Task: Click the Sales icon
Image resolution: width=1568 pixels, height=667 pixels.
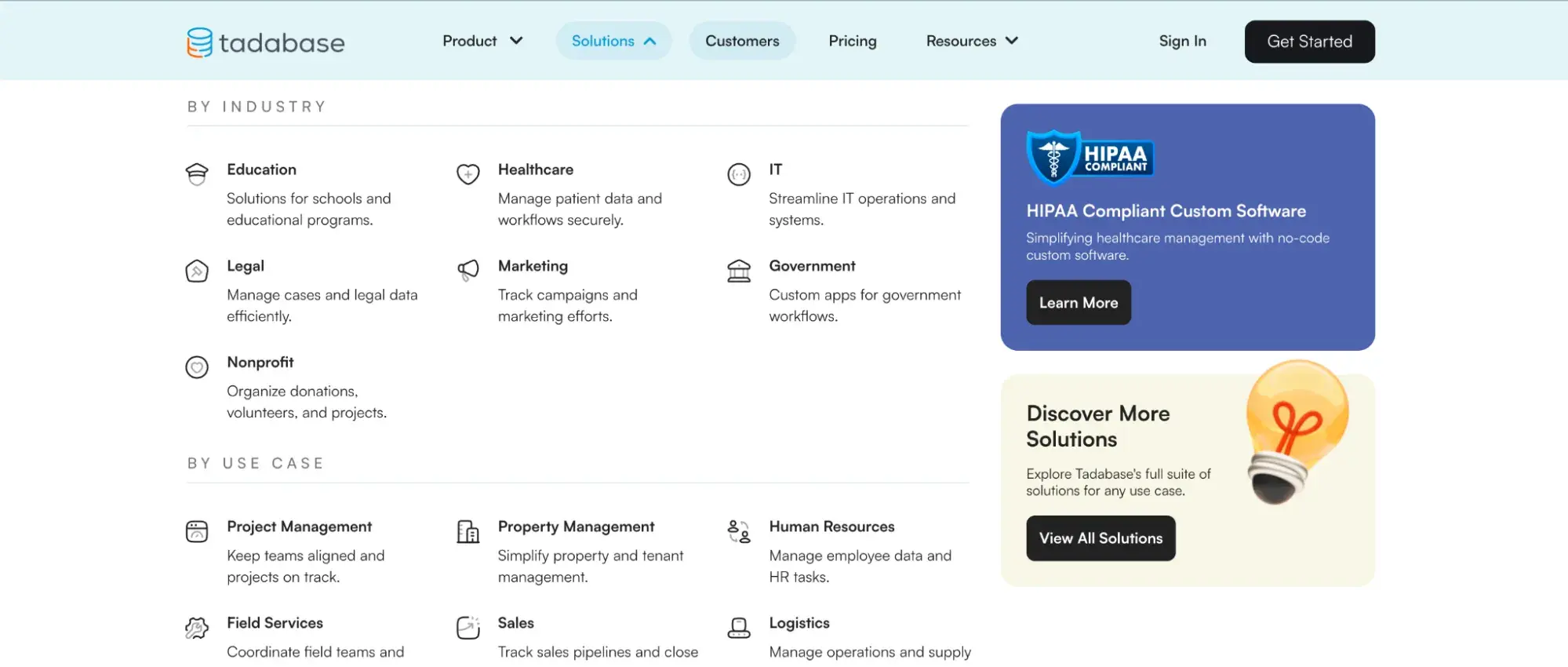Action: (468, 628)
